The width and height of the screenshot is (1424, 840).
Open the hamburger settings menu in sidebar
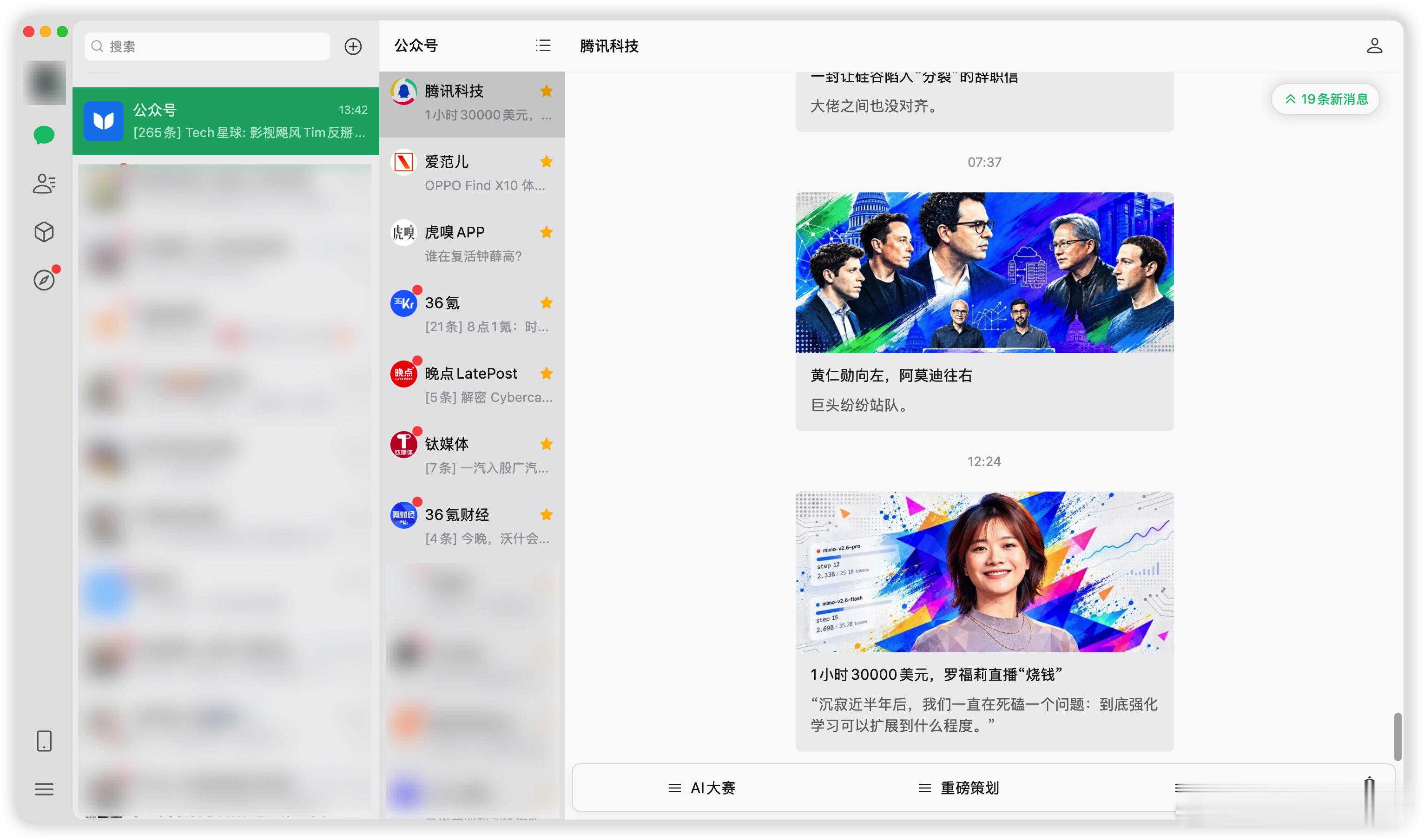(44, 789)
